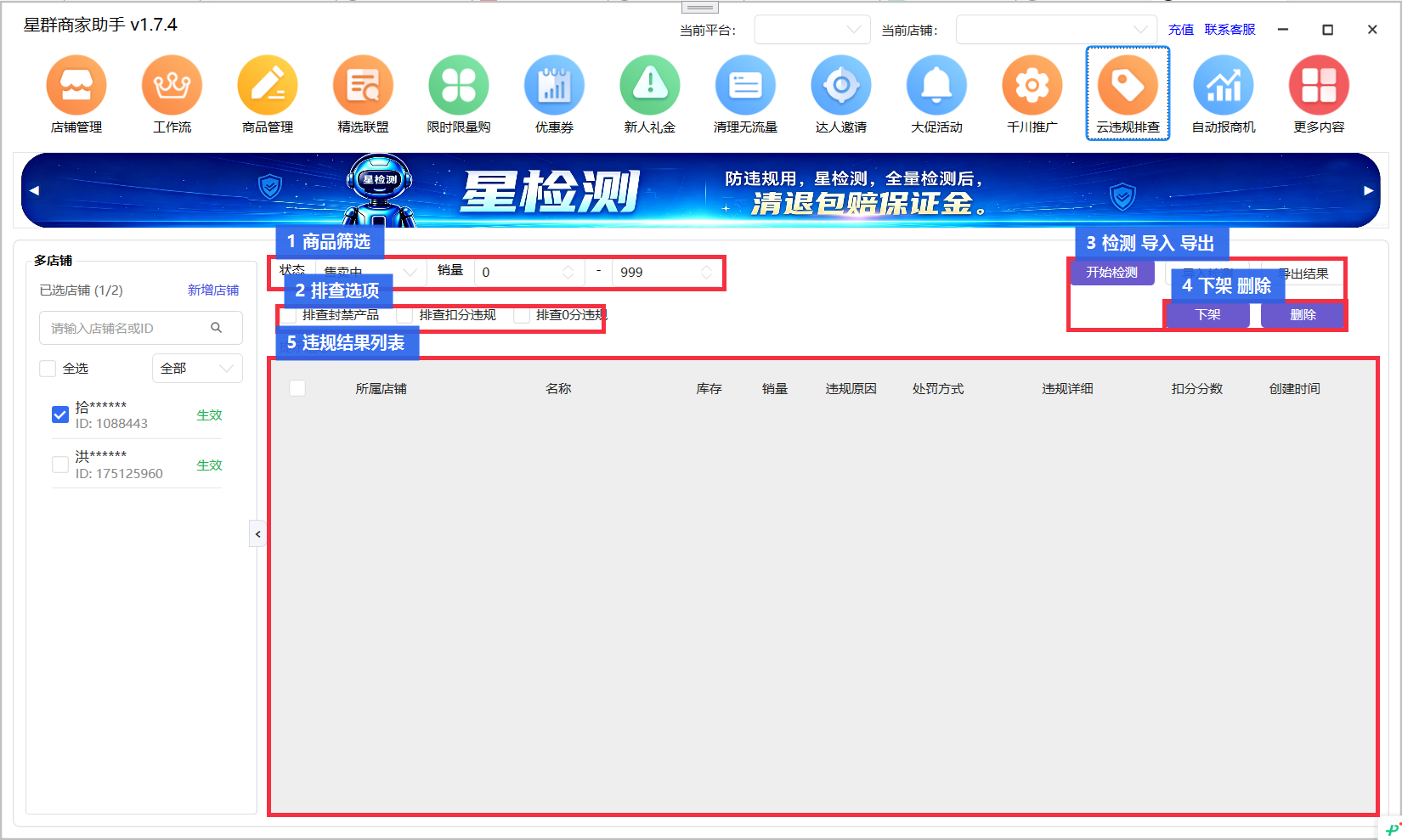Expand the 当前店铺 store dropdown
The image size is (1402, 840).
1056,30
